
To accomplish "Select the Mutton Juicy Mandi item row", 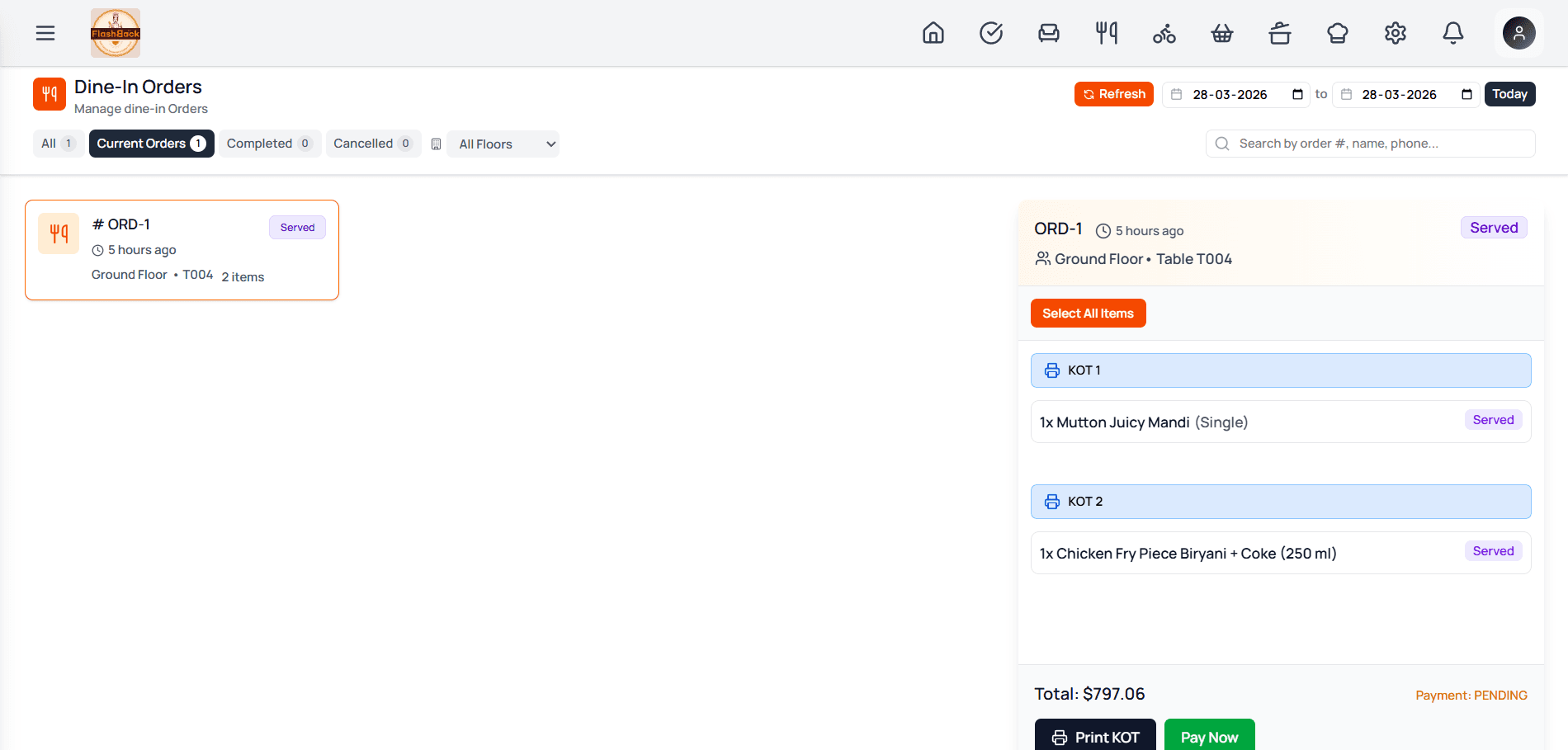I will (x=1281, y=422).
